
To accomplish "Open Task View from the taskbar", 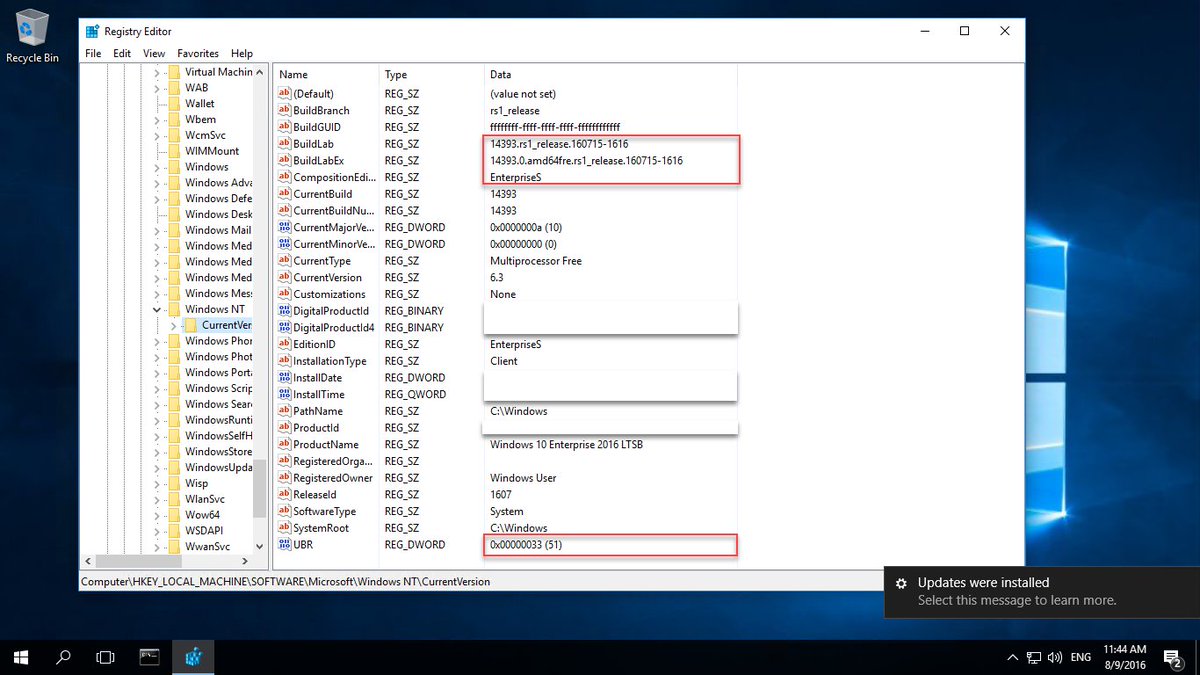I will tap(105, 657).
